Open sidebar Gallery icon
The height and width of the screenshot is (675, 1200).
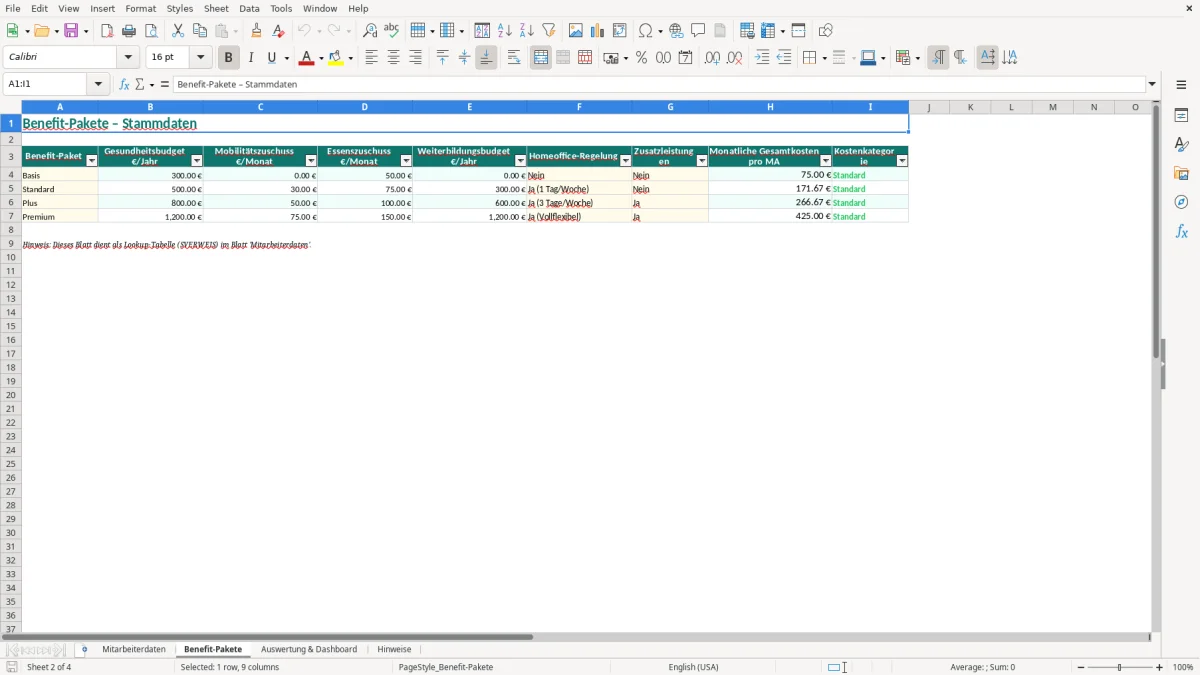[1182, 174]
